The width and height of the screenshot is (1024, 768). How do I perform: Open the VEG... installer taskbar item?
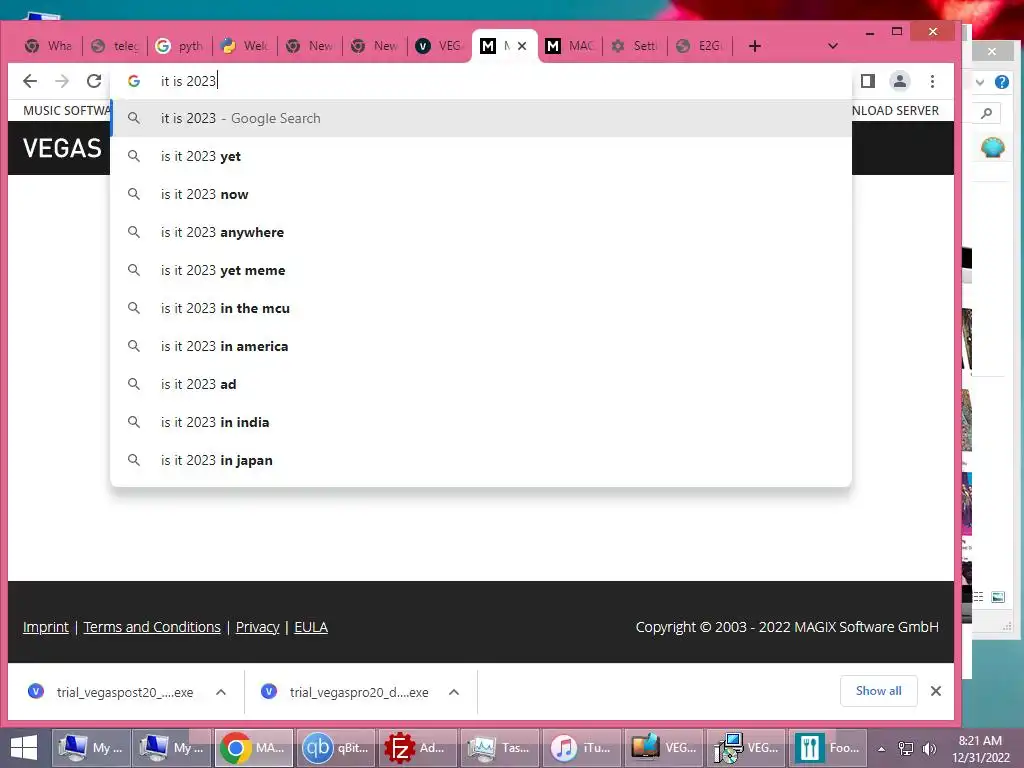coord(745,748)
